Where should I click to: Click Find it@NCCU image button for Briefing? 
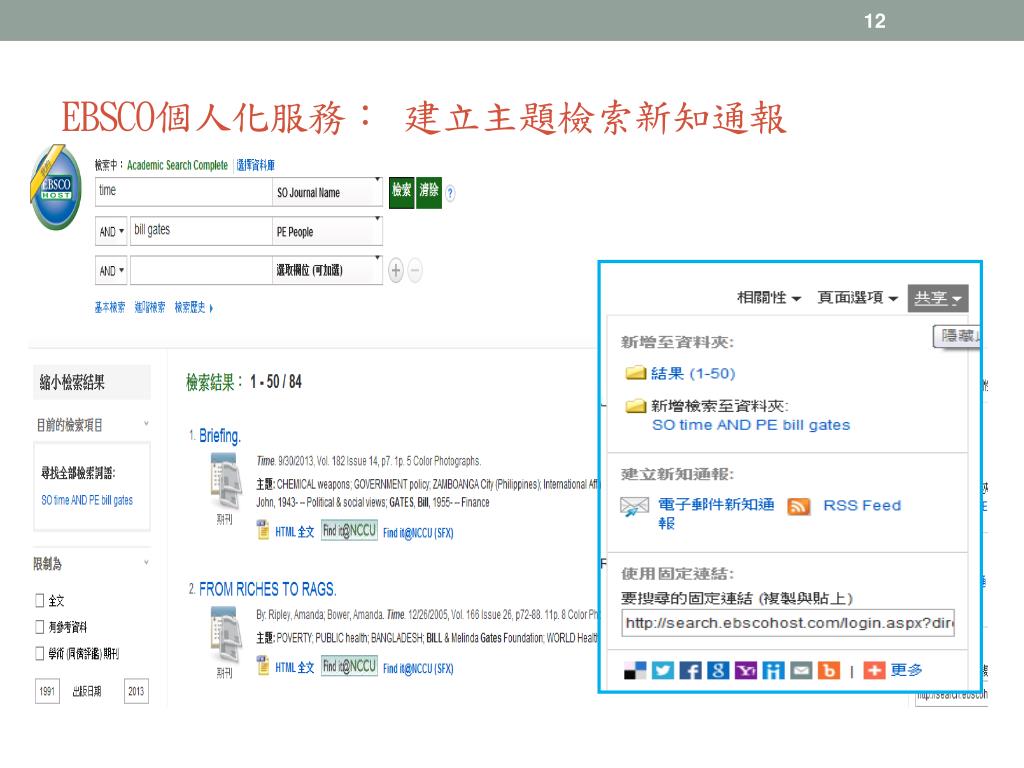pos(349,530)
